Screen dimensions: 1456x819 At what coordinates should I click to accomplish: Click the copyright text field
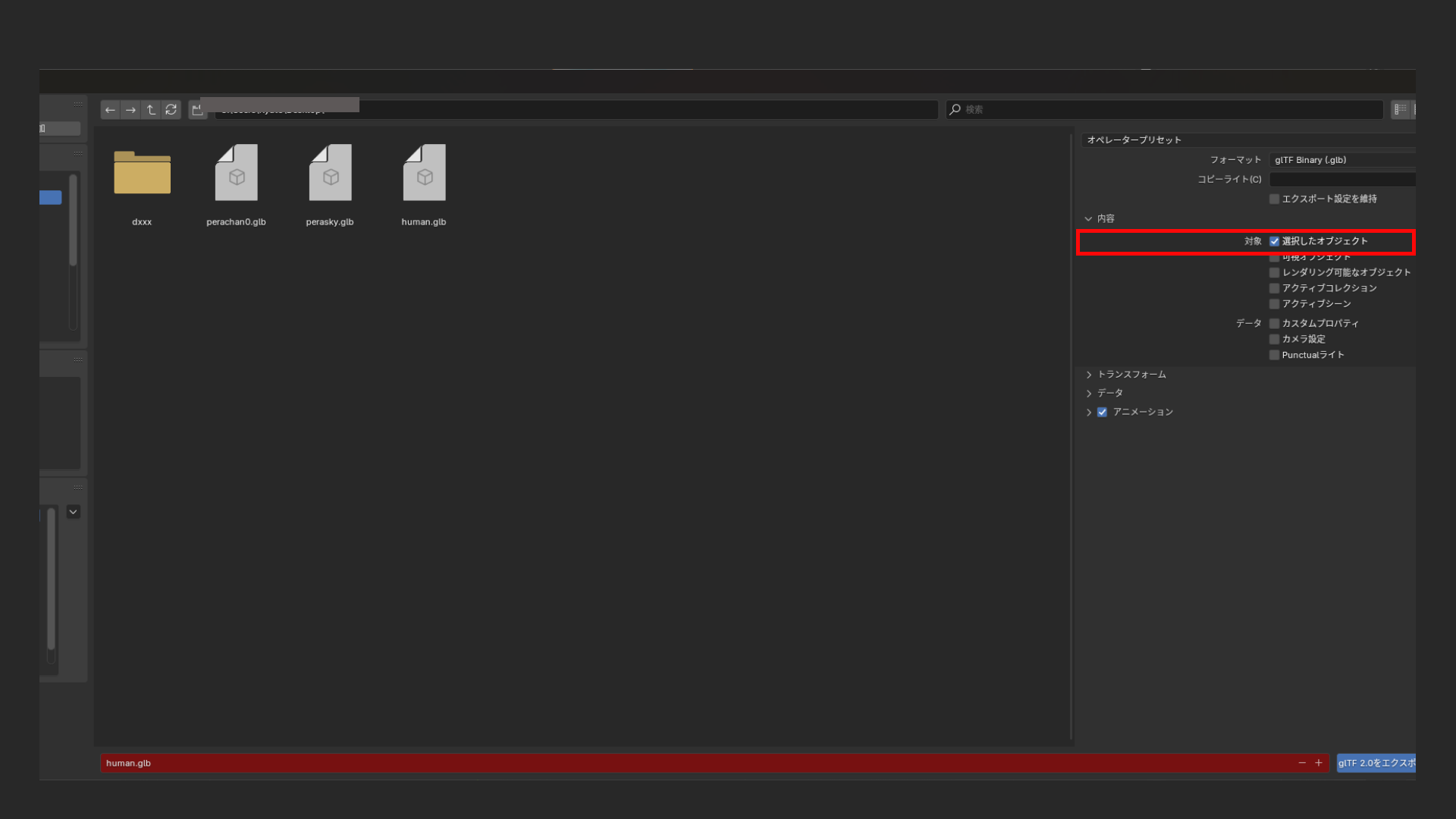point(1342,180)
